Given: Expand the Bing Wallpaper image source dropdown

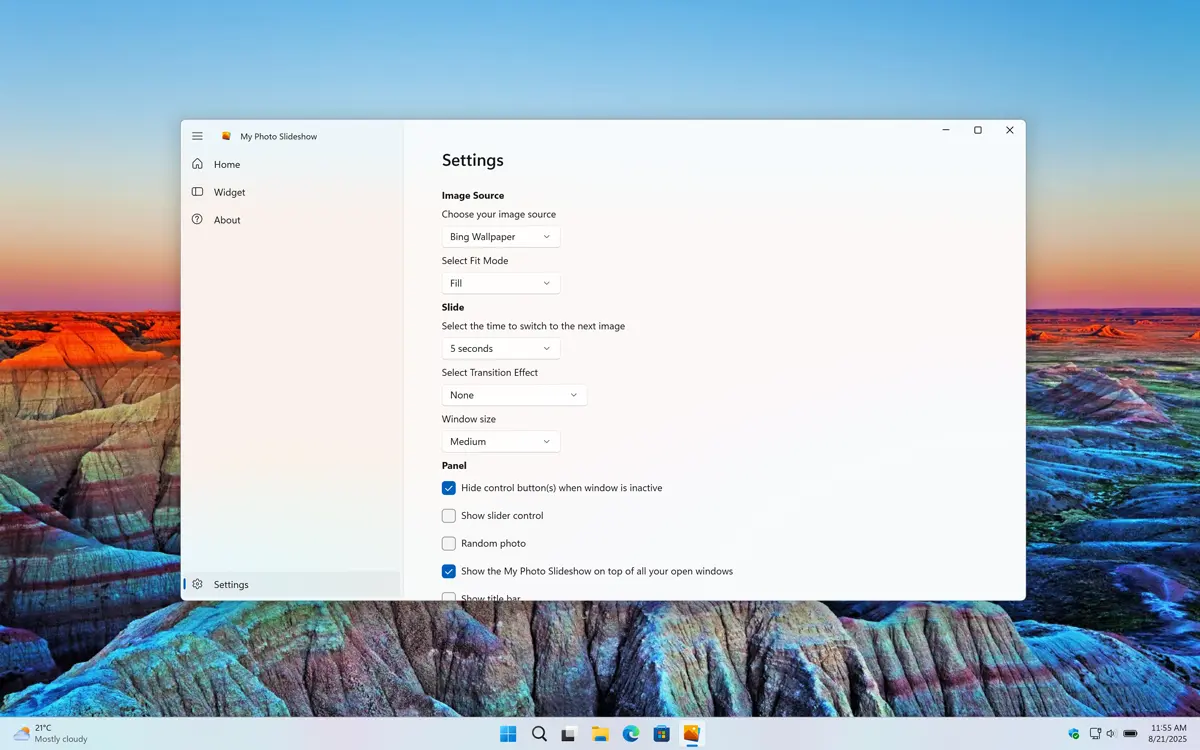Looking at the screenshot, I should point(500,237).
